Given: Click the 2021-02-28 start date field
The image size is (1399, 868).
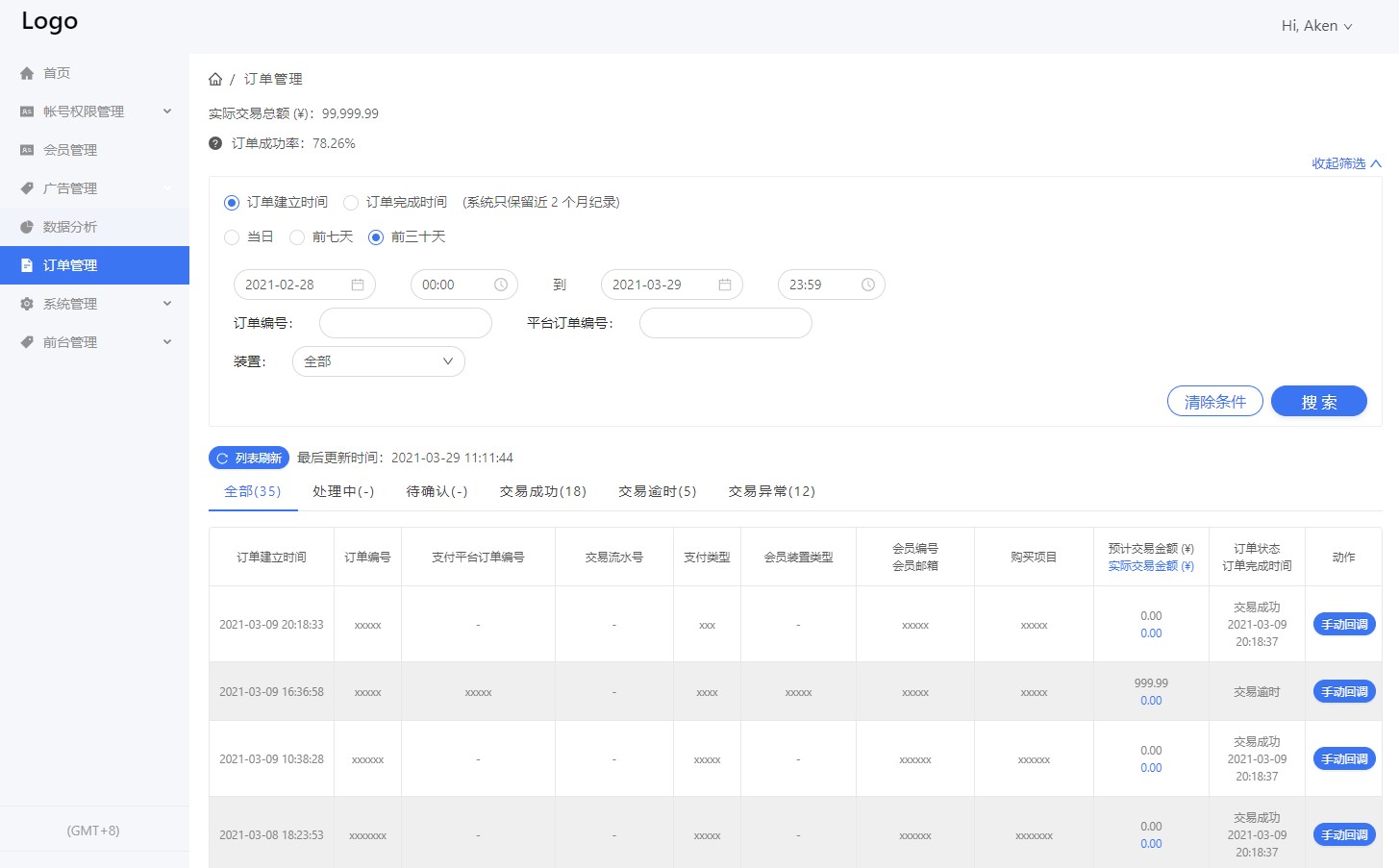Looking at the screenshot, I should pyautogui.click(x=305, y=285).
